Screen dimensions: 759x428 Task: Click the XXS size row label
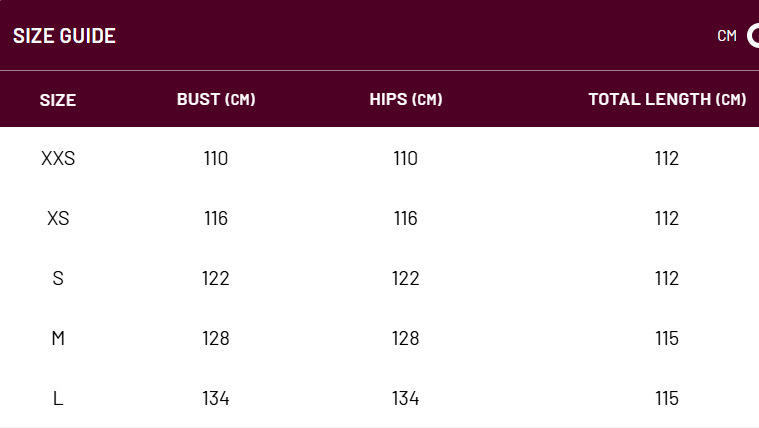tap(58, 158)
